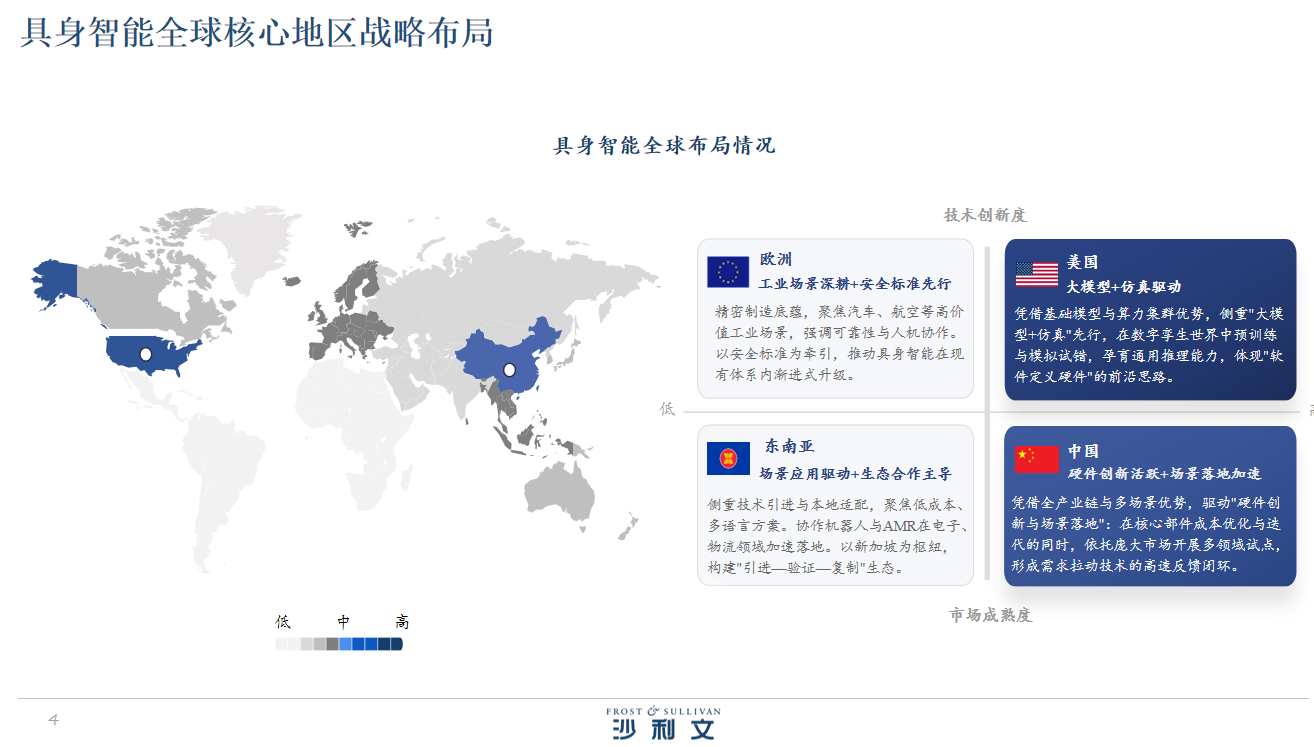Click the 欧洲 card heading

775,260
